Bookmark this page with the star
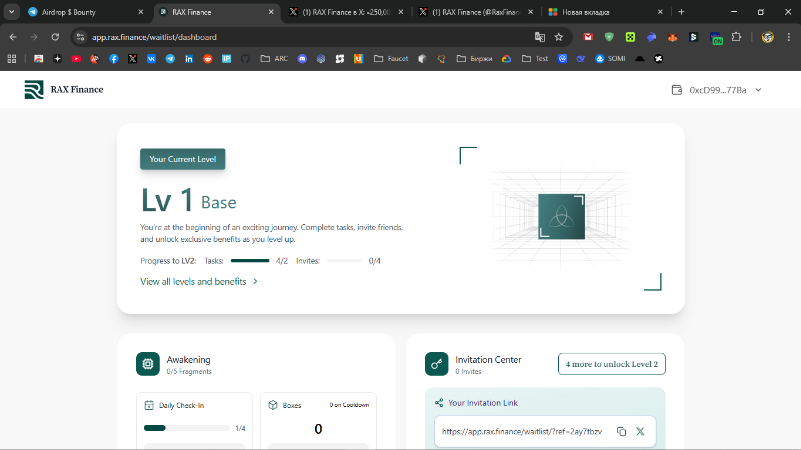Screen dimensions: 801x450 tap(558, 37)
